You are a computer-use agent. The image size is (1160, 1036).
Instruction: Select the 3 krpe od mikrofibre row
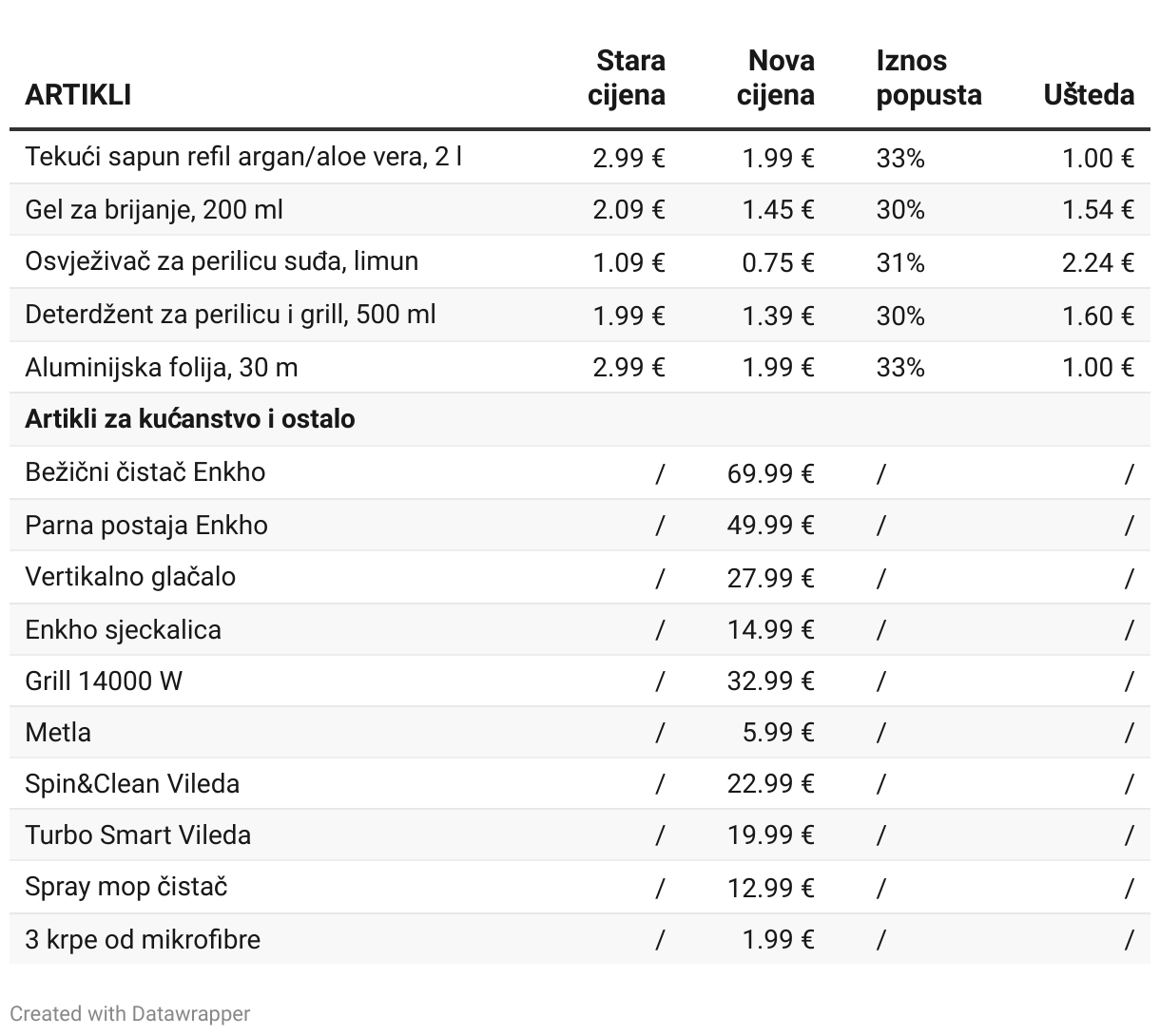tap(143, 940)
